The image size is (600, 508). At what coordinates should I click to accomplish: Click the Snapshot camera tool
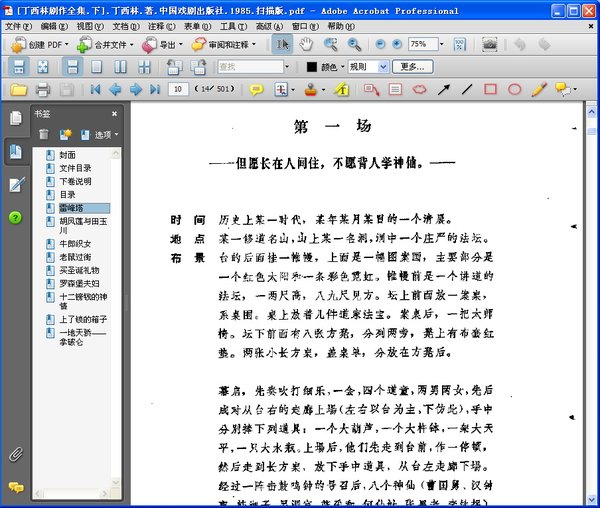pos(489,45)
